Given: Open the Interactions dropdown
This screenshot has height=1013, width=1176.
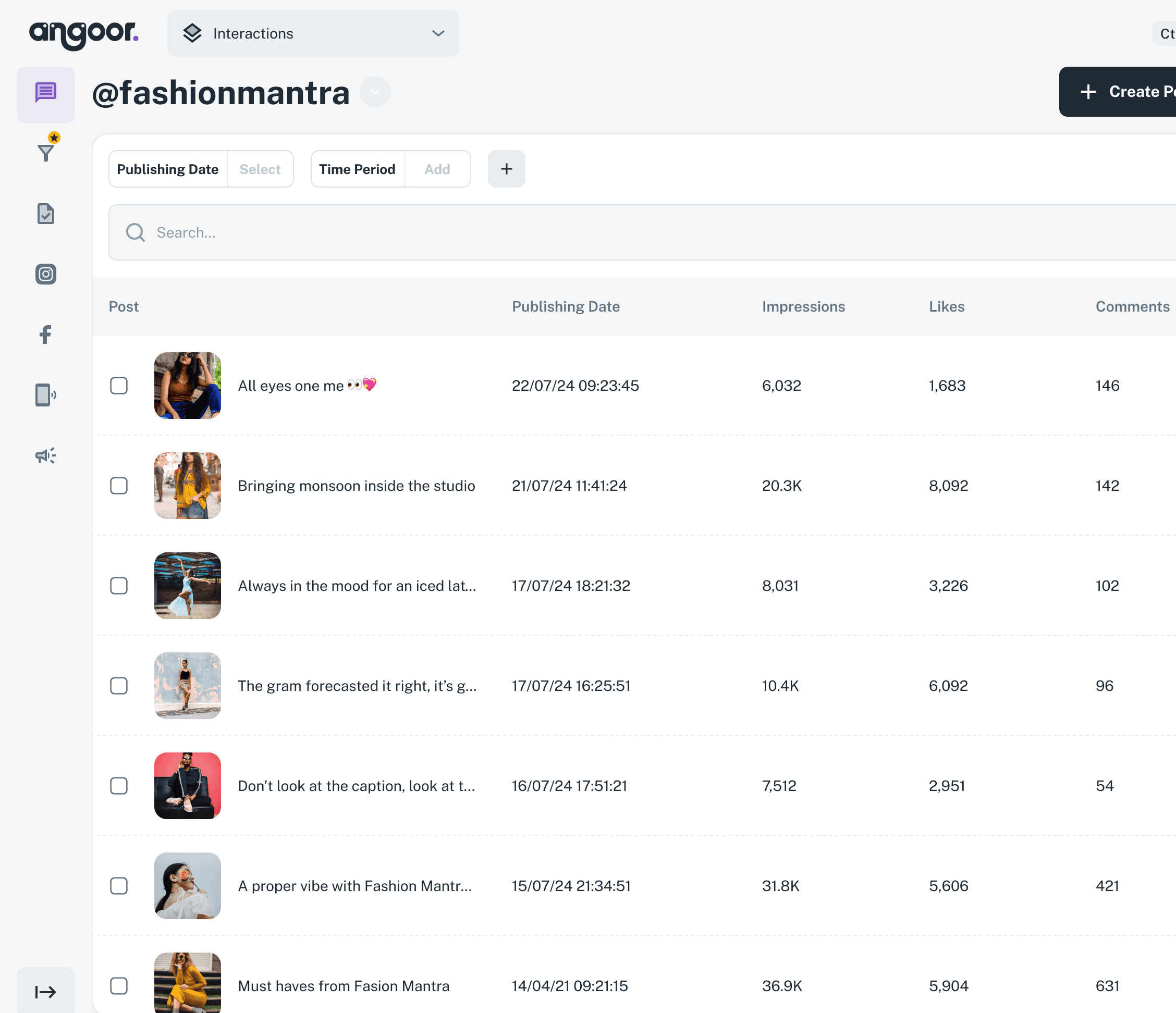Looking at the screenshot, I should (x=313, y=33).
